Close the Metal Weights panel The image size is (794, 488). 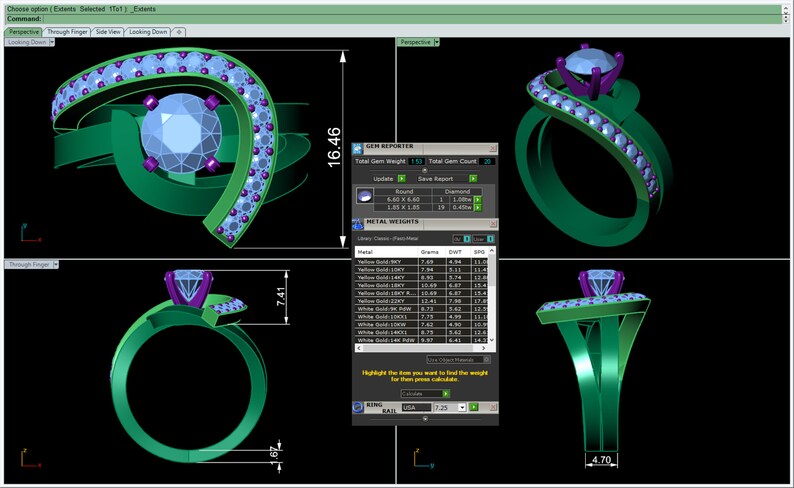493,224
